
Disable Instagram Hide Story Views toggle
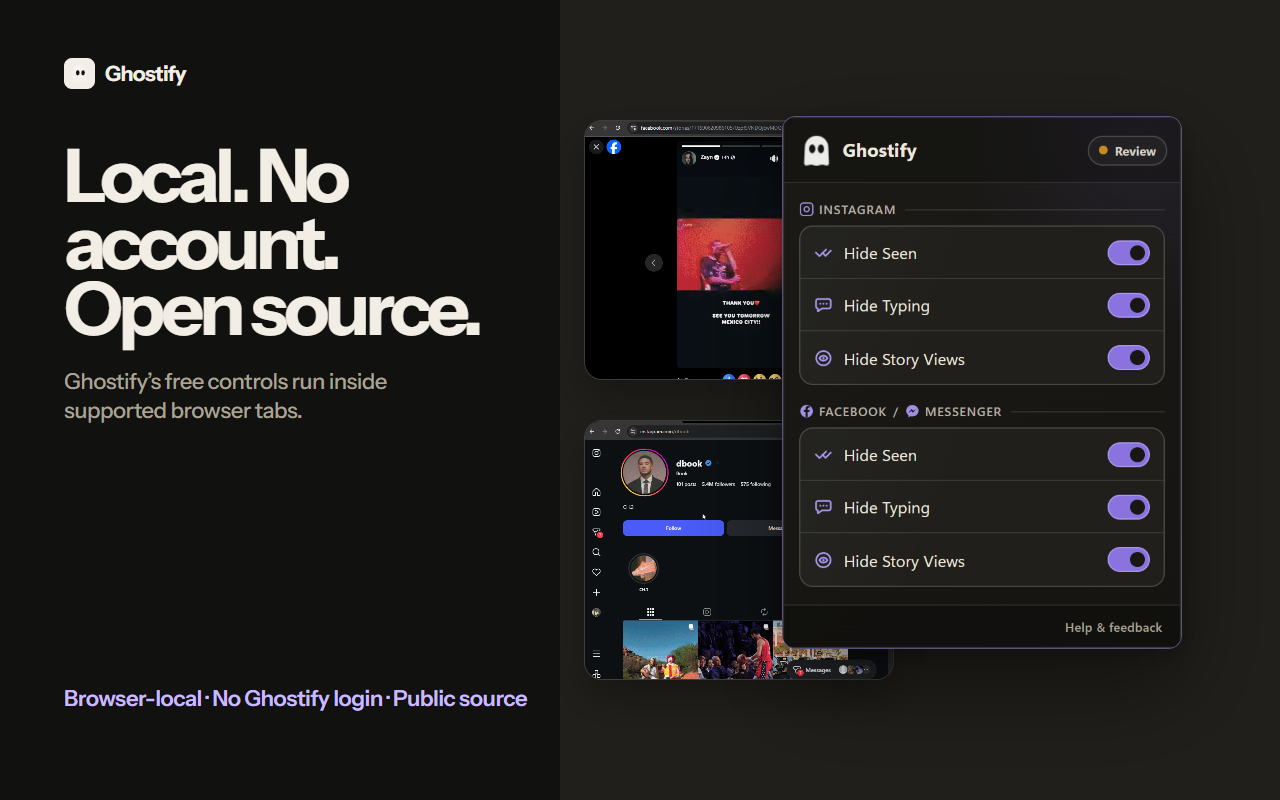point(1128,358)
